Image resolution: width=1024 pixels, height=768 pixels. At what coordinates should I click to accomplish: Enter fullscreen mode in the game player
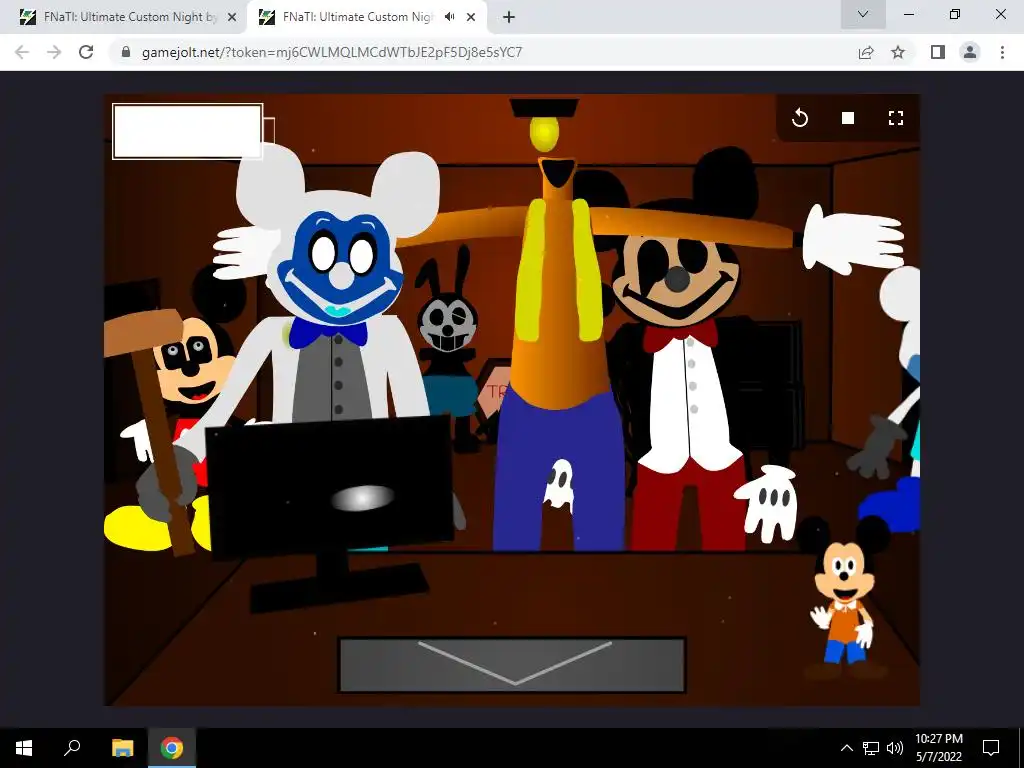pyautogui.click(x=896, y=118)
